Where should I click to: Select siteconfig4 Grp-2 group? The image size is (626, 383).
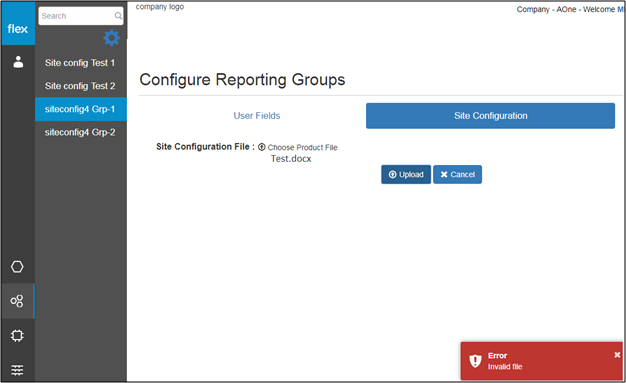[x=80, y=132]
